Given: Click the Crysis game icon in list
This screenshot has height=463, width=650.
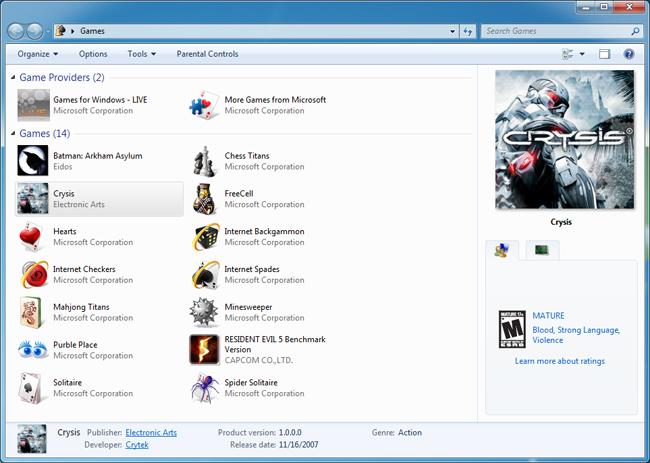Looking at the screenshot, I should (x=33, y=199).
